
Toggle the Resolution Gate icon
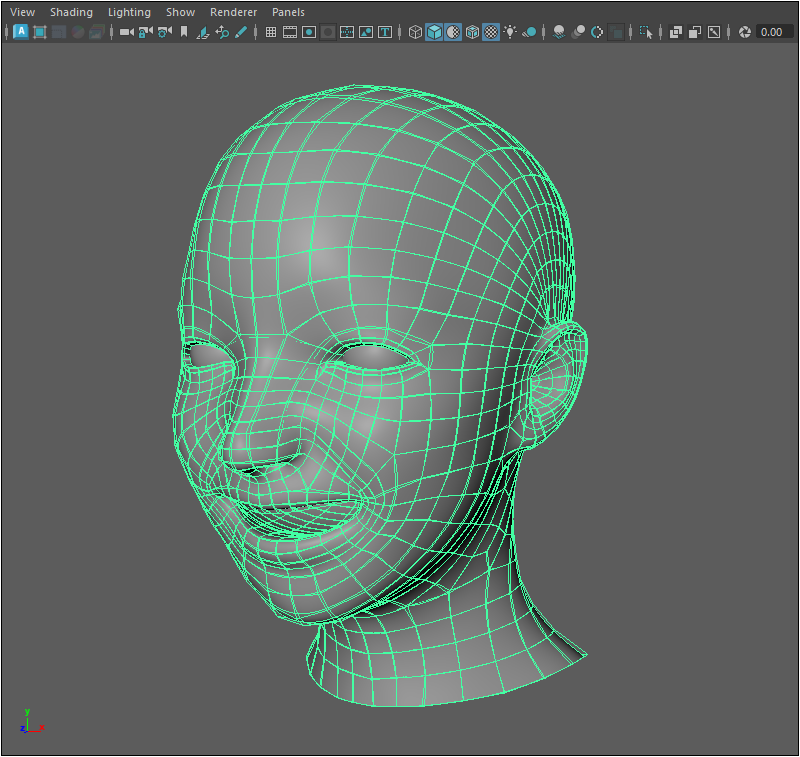pos(309,32)
